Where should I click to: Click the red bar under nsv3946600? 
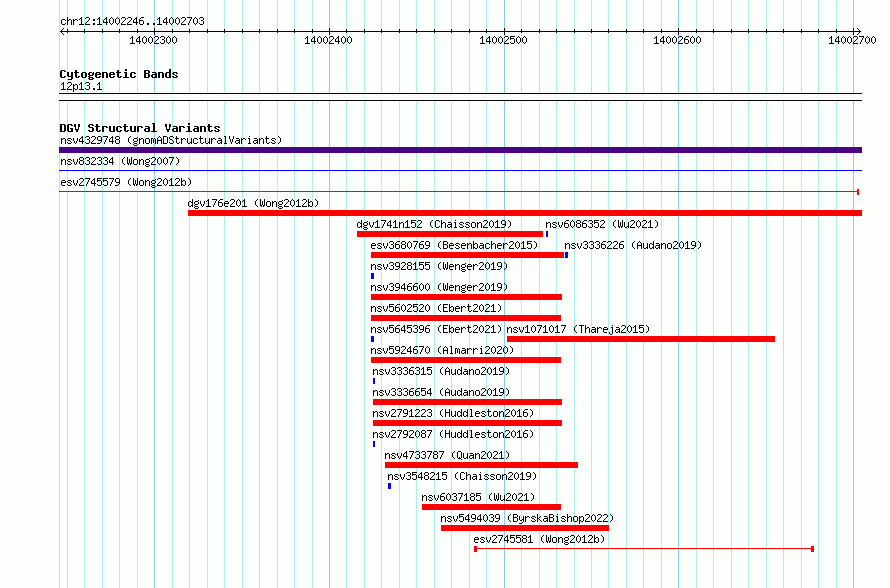pyautogui.click(x=466, y=297)
